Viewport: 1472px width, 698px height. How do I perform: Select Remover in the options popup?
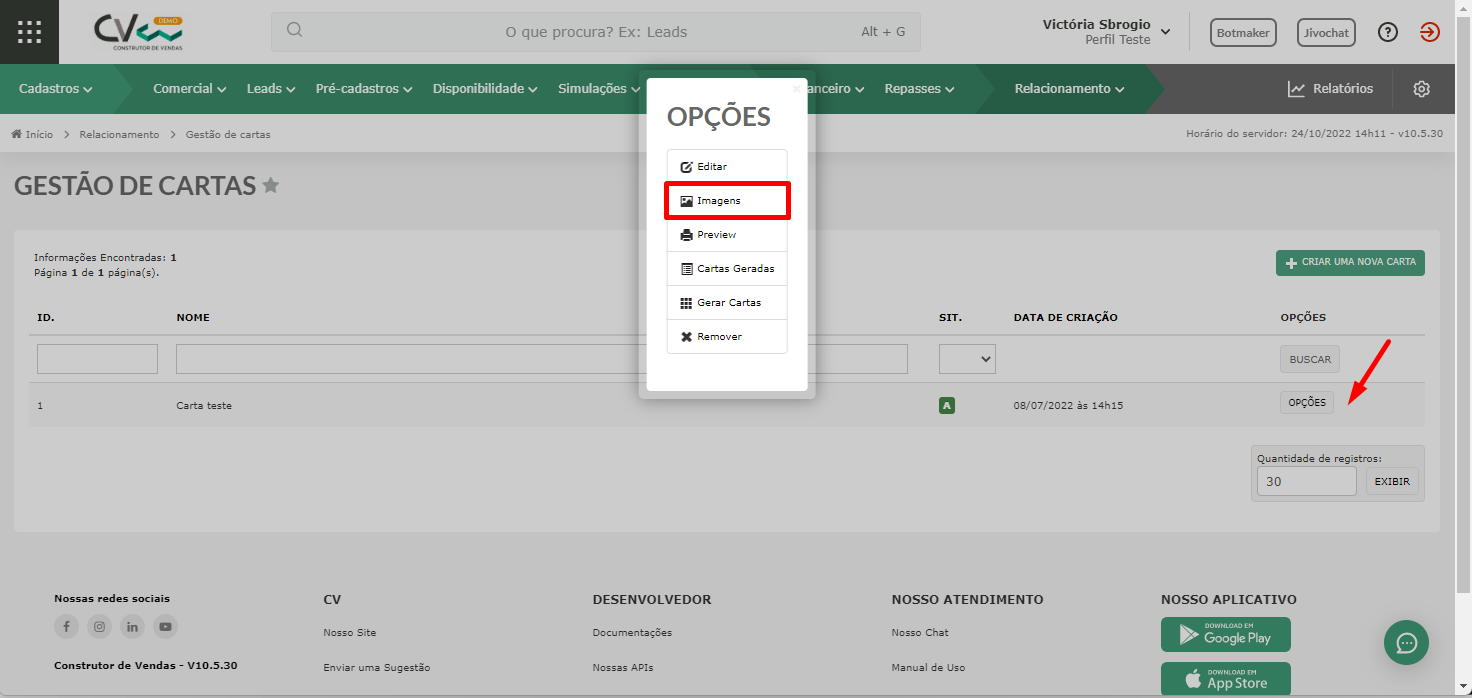pyautogui.click(x=727, y=337)
